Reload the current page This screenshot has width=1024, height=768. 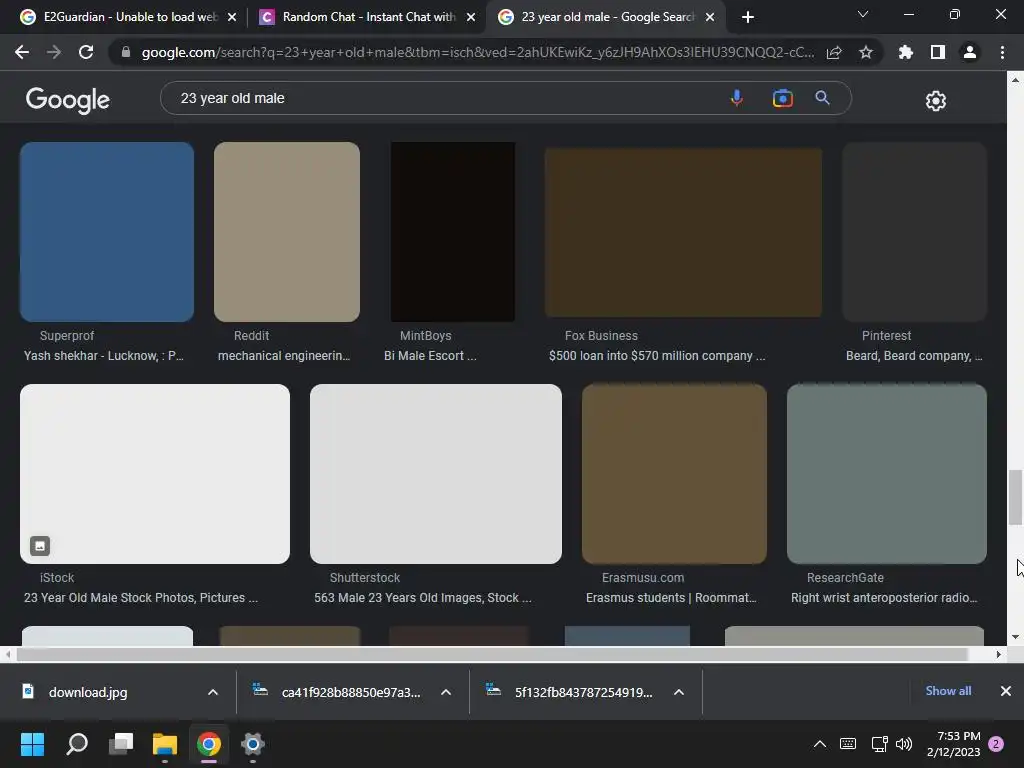(86, 52)
